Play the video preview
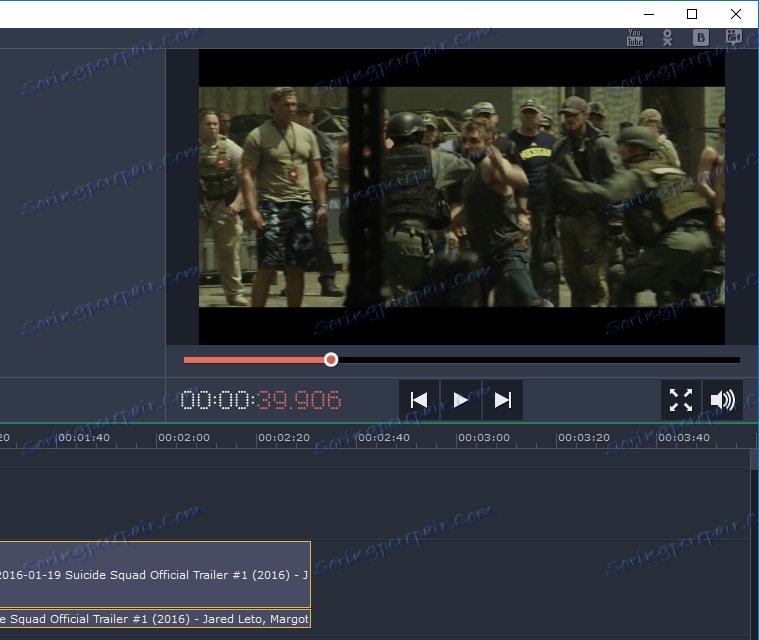Image resolution: width=759 pixels, height=640 pixels. click(x=461, y=400)
